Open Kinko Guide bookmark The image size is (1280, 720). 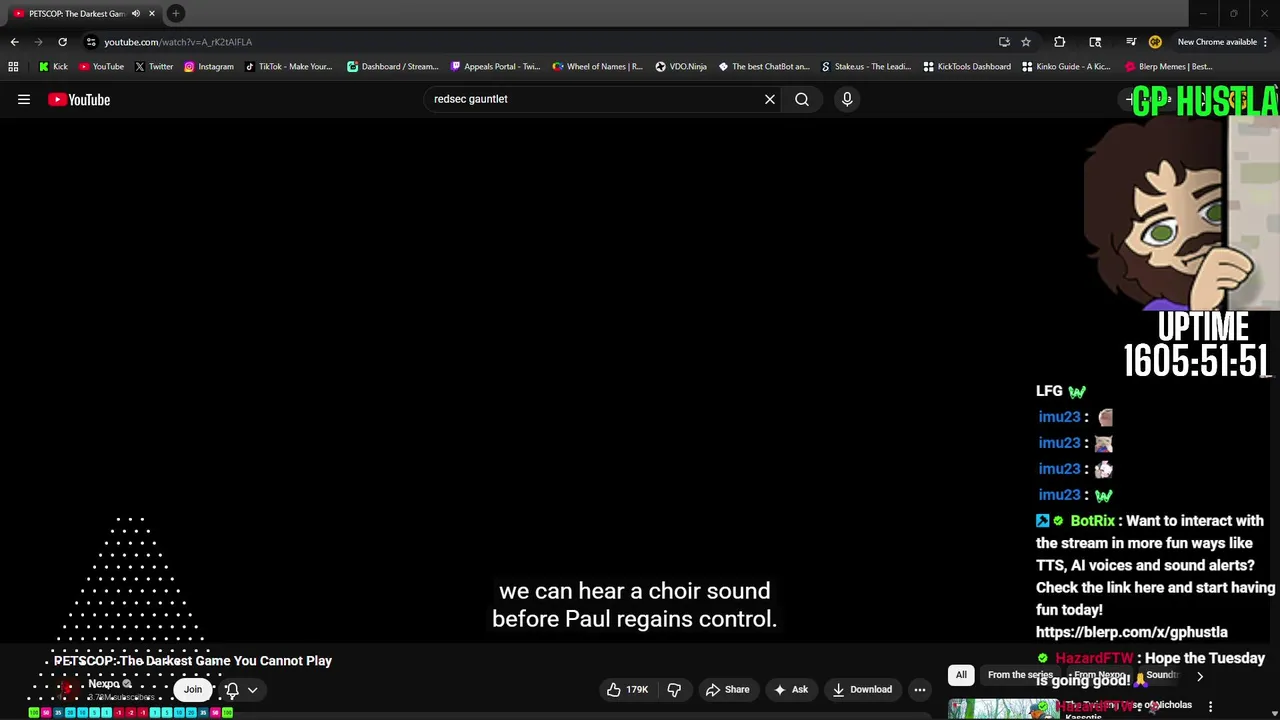tap(1066, 67)
